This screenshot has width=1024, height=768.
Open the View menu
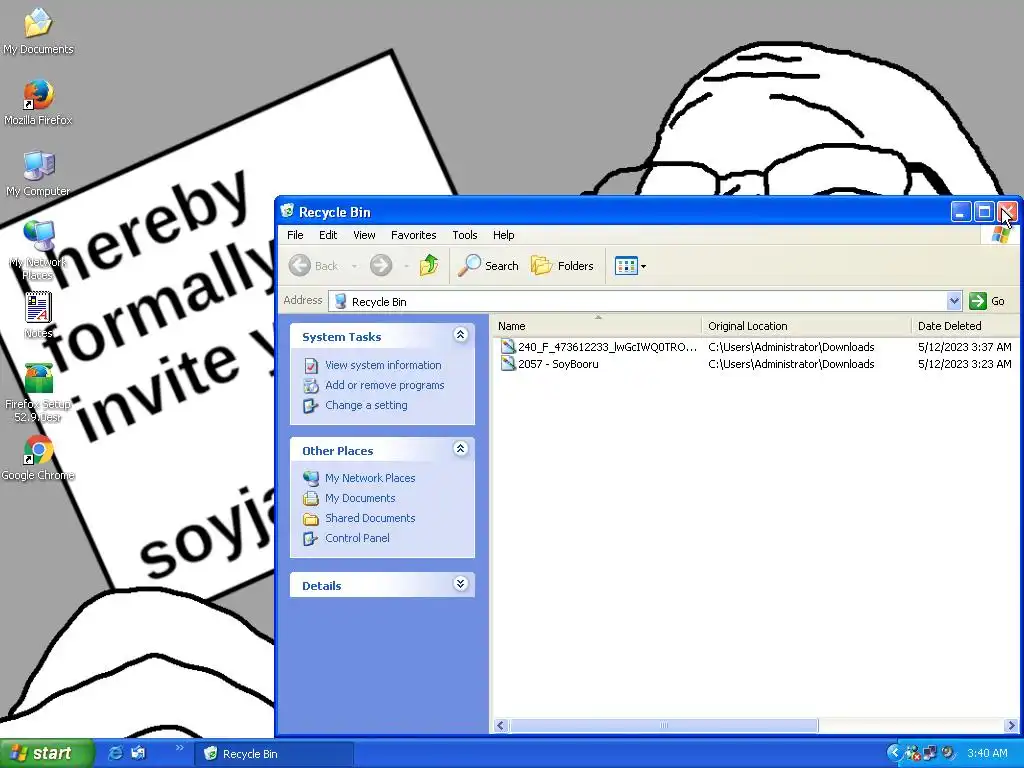(x=364, y=235)
